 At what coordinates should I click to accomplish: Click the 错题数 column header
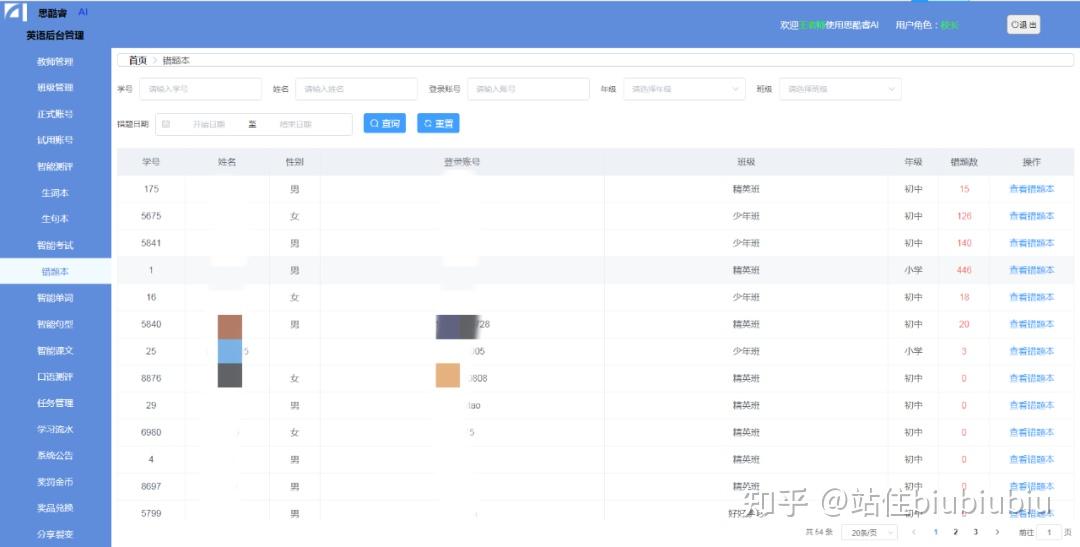point(964,162)
